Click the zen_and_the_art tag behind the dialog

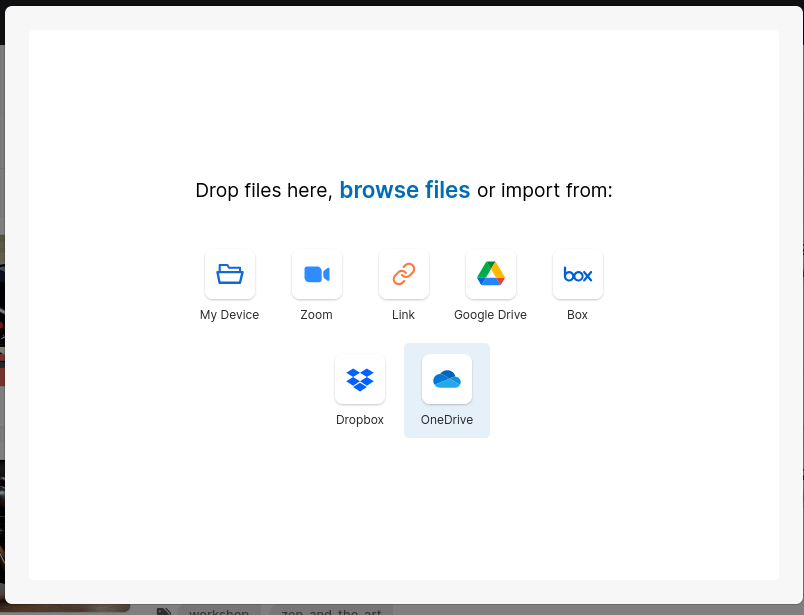click(331, 611)
